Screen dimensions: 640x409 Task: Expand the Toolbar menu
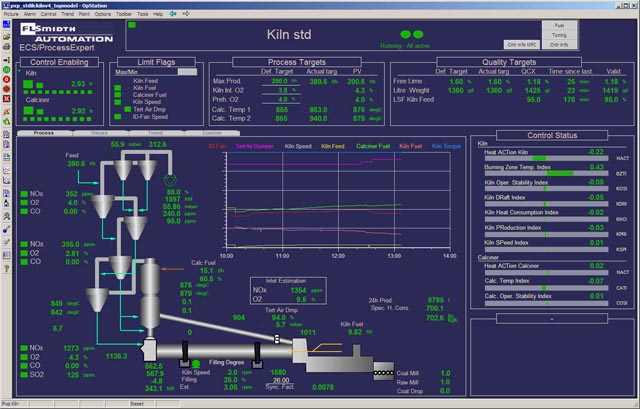pyautogui.click(x=123, y=16)
